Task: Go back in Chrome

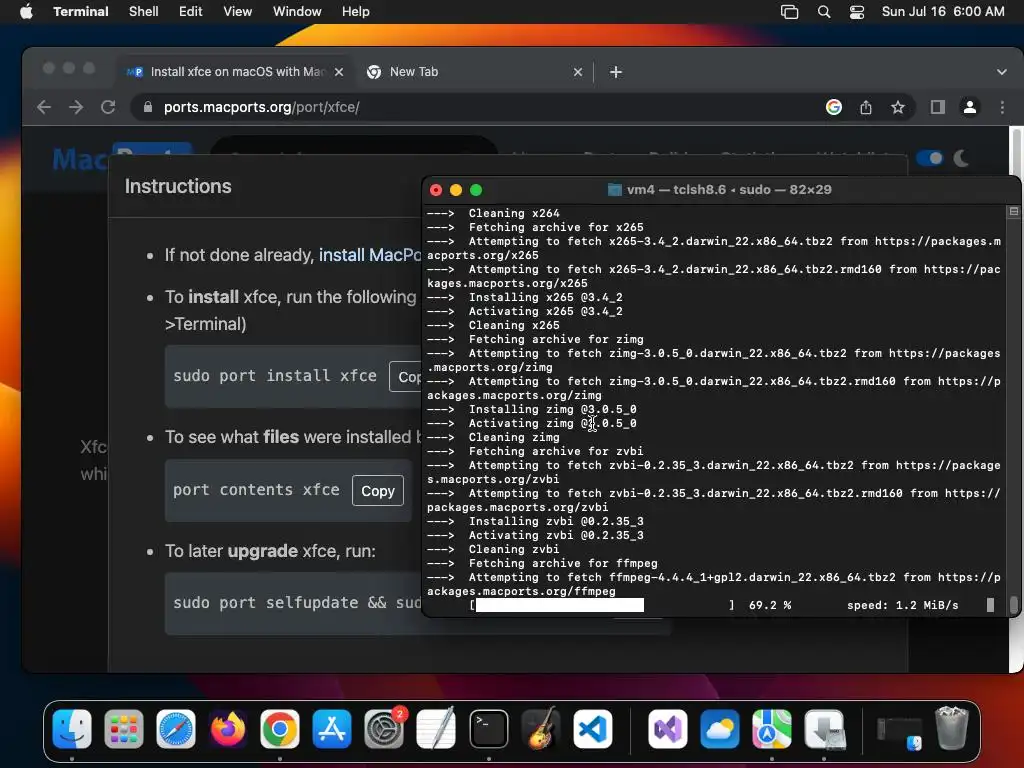Action: pos(44,107)
